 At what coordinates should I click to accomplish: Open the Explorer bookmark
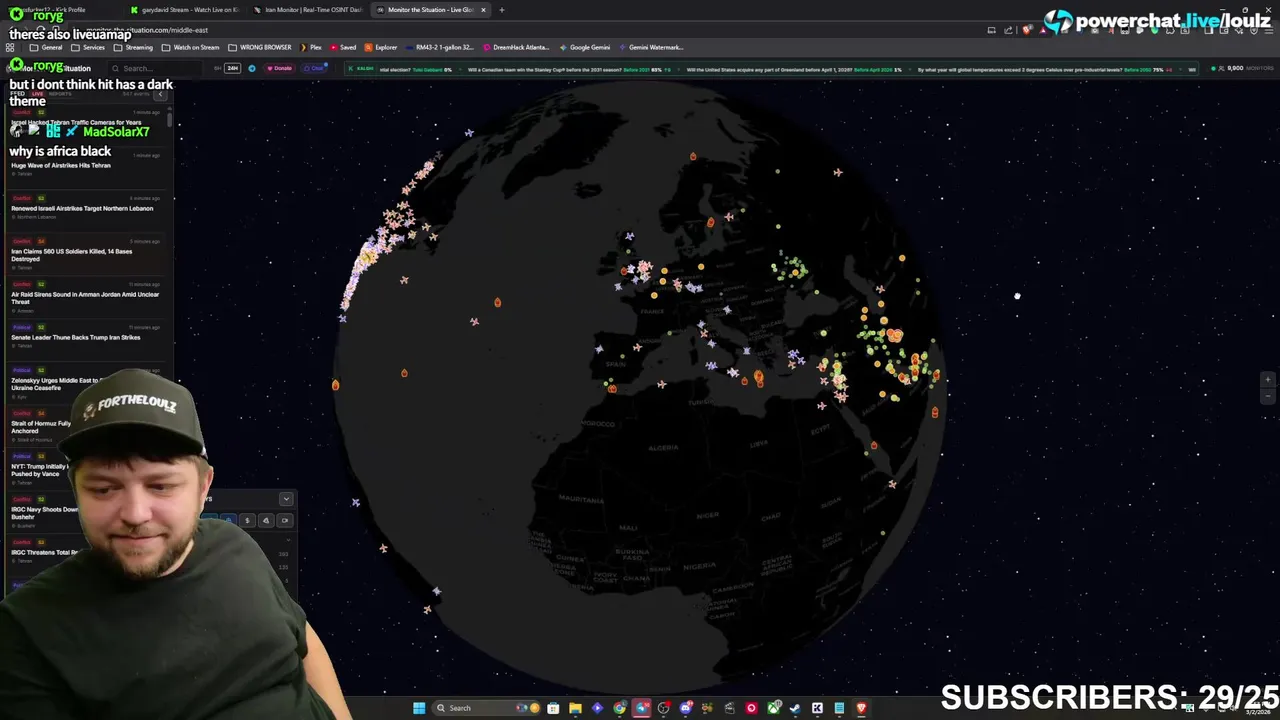[x=381, y=47]
